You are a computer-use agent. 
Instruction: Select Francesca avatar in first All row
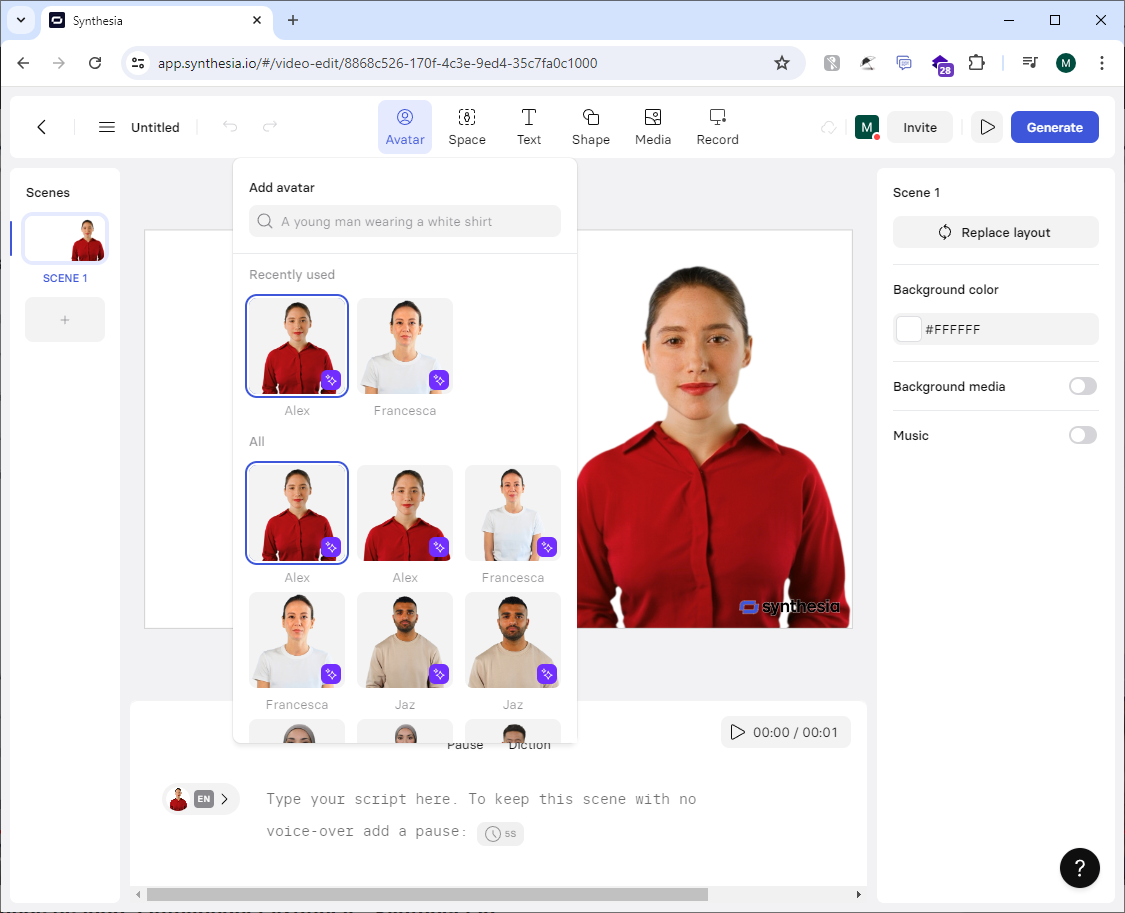coord(512,513)
